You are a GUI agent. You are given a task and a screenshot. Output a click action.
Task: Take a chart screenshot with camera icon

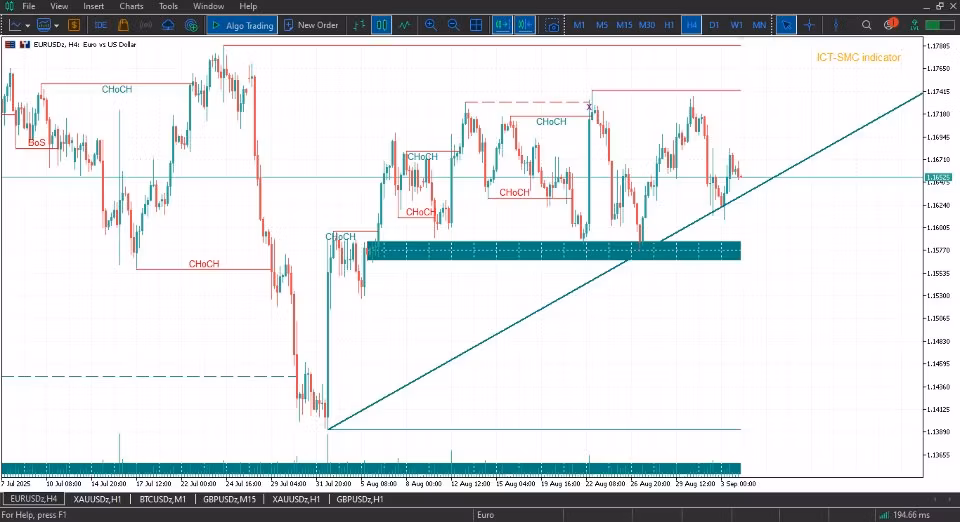[552, 25]
